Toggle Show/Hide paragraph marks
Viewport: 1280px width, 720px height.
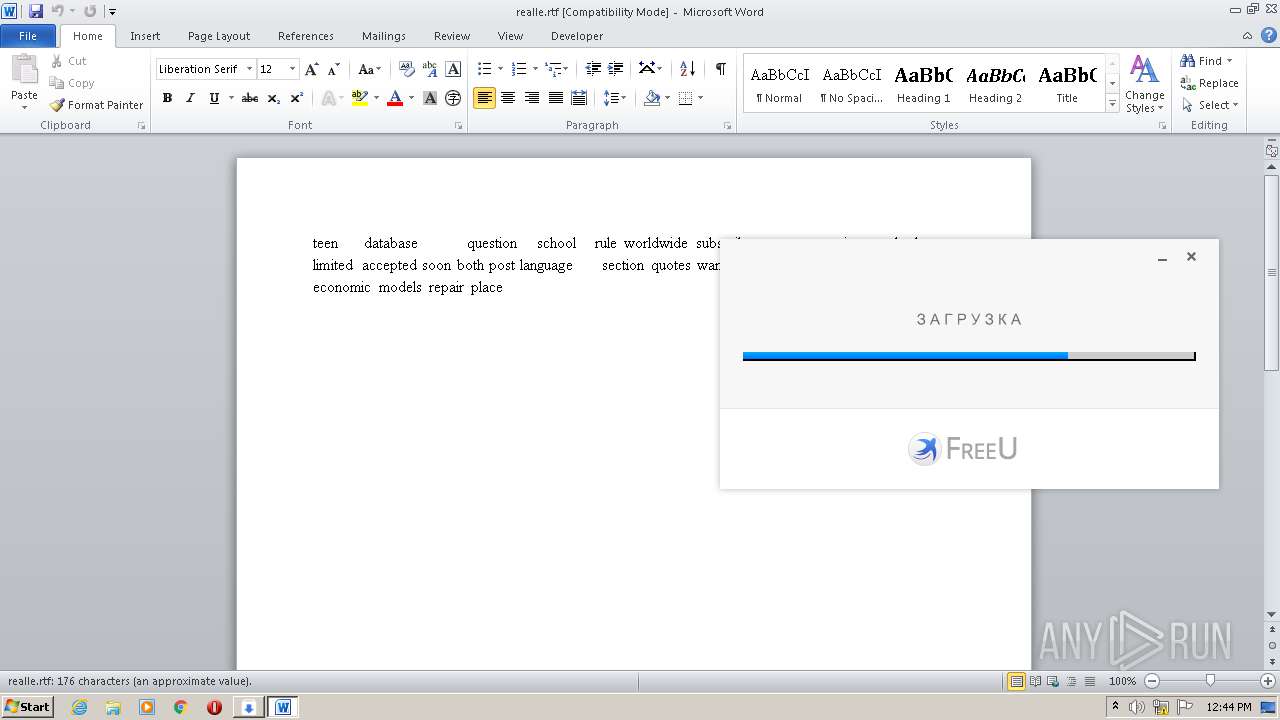(x=720, y=69)
